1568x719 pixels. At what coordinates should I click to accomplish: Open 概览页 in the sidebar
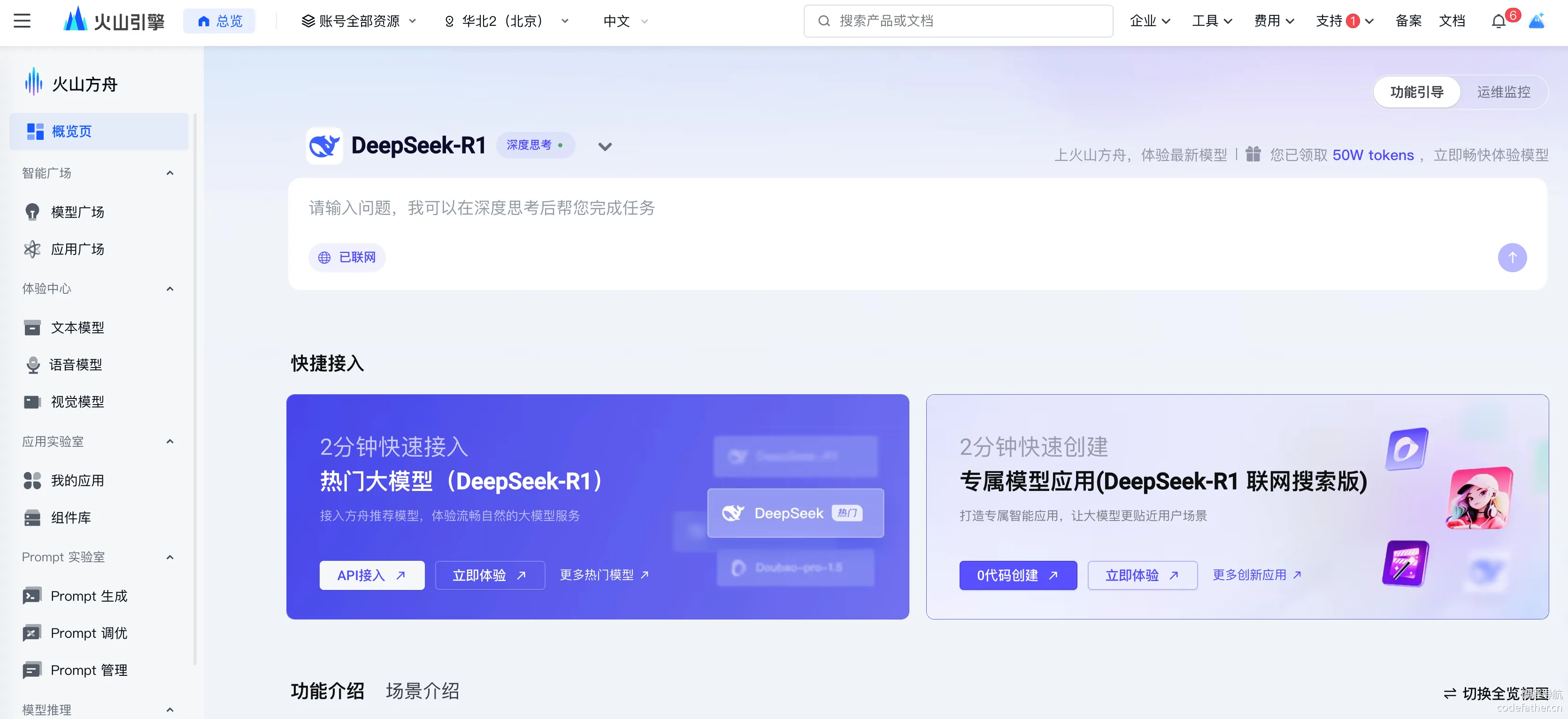coord(99,131)
